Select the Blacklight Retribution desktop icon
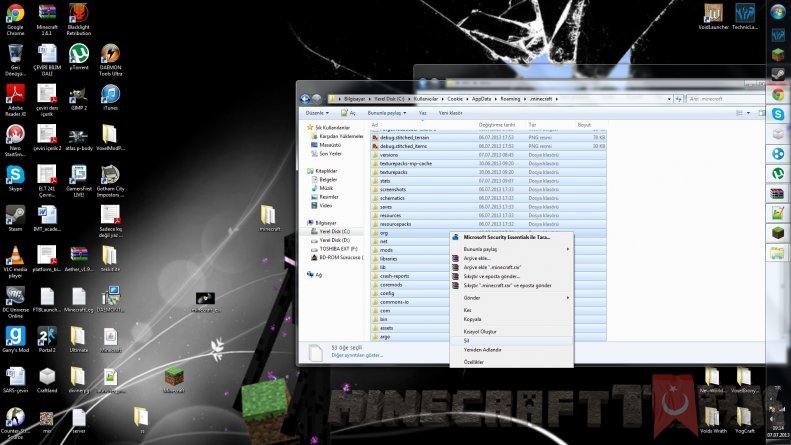 79,19
